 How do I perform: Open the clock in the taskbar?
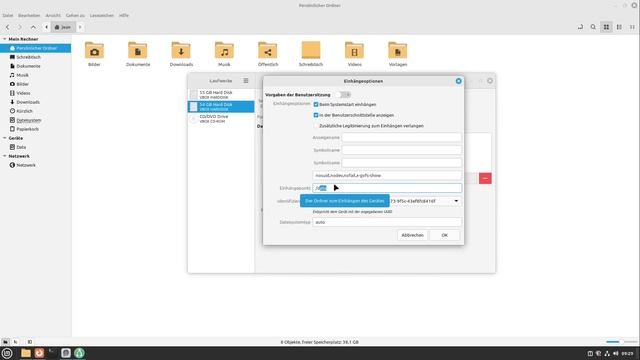[x=627, y=353]
